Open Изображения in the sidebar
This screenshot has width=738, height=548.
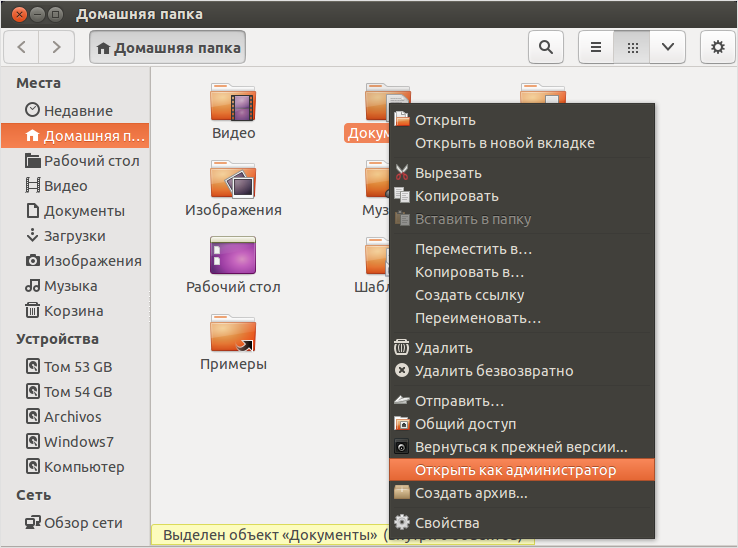point(75,261)
